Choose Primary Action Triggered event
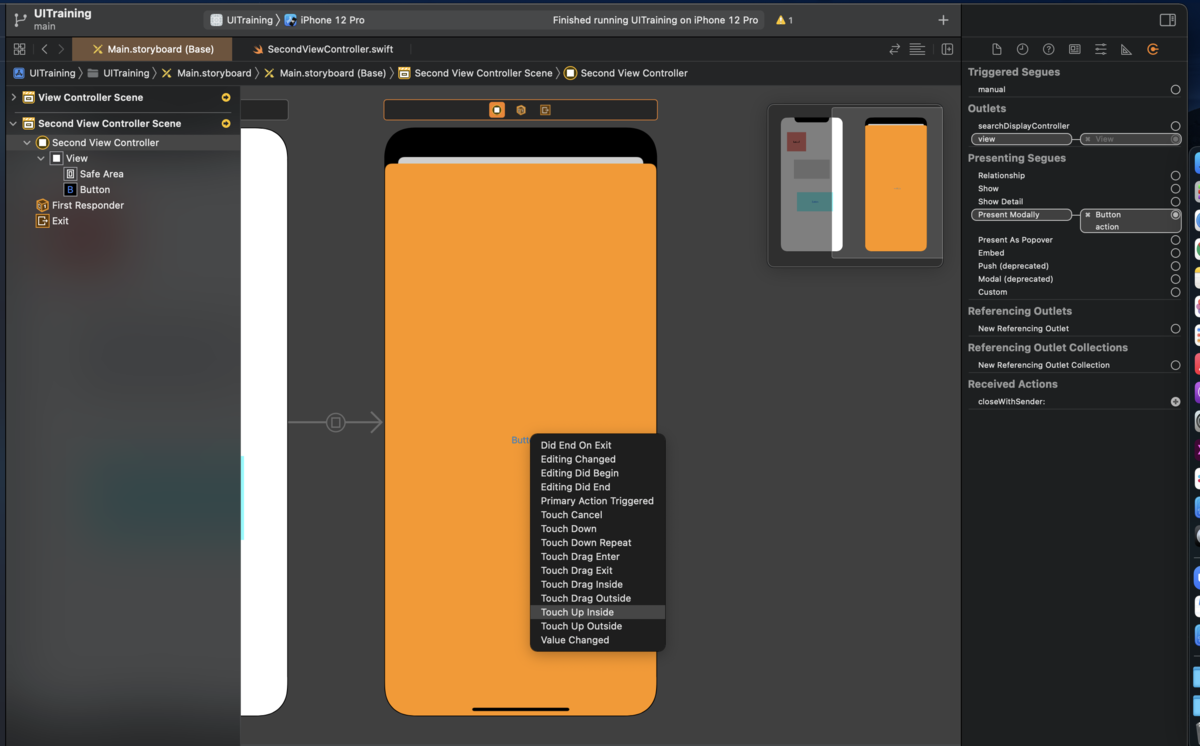Screen dimensions: 1200x746 click(x=597, y=501)
